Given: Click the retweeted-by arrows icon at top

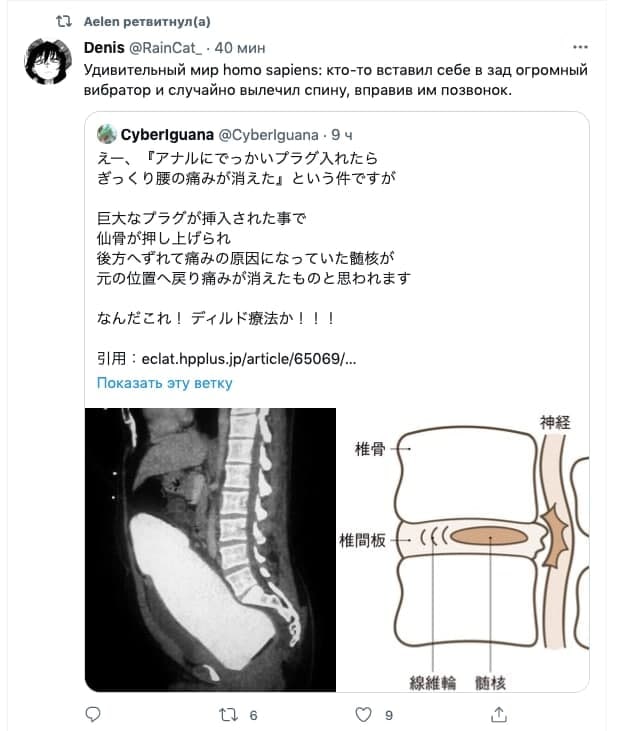Looking at the screenshot, I should click(x=63, y=21).
